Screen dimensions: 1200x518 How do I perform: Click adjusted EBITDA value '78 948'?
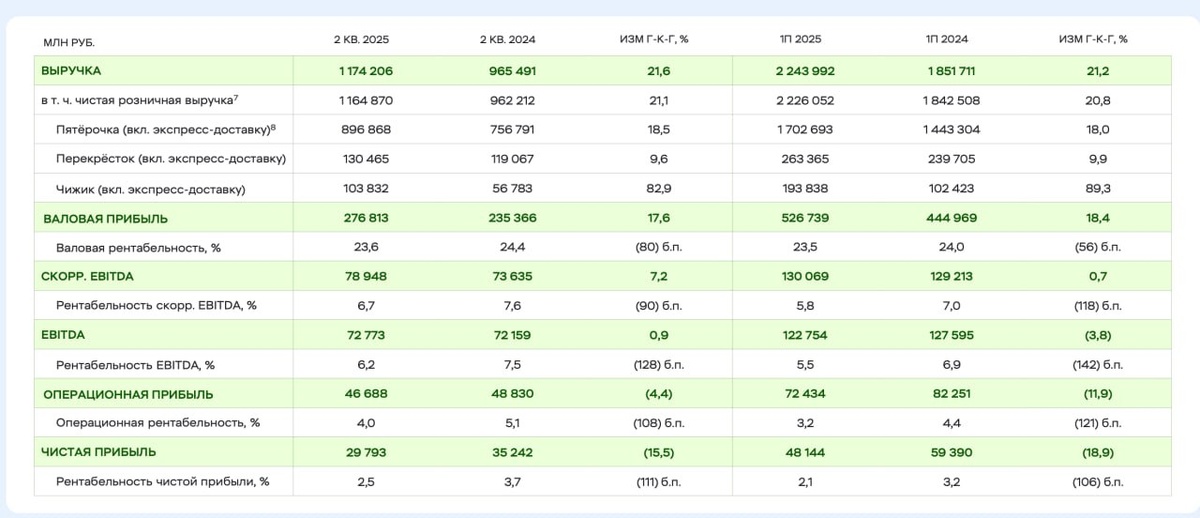click(366, 277)
